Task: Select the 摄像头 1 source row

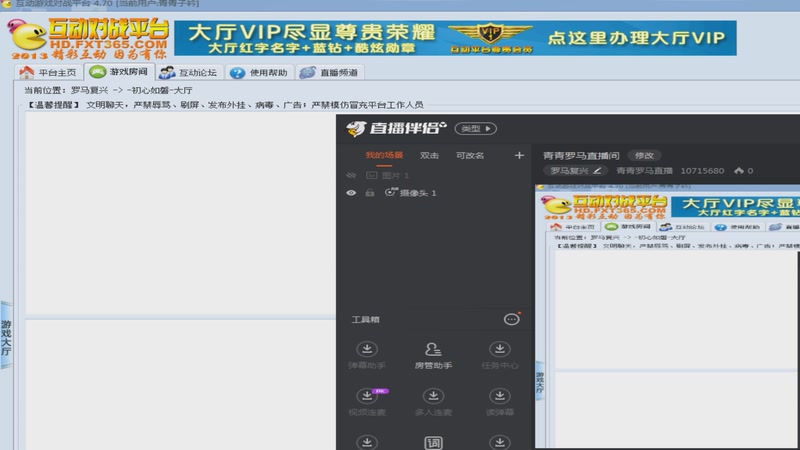Action: (x=434, y=193)
